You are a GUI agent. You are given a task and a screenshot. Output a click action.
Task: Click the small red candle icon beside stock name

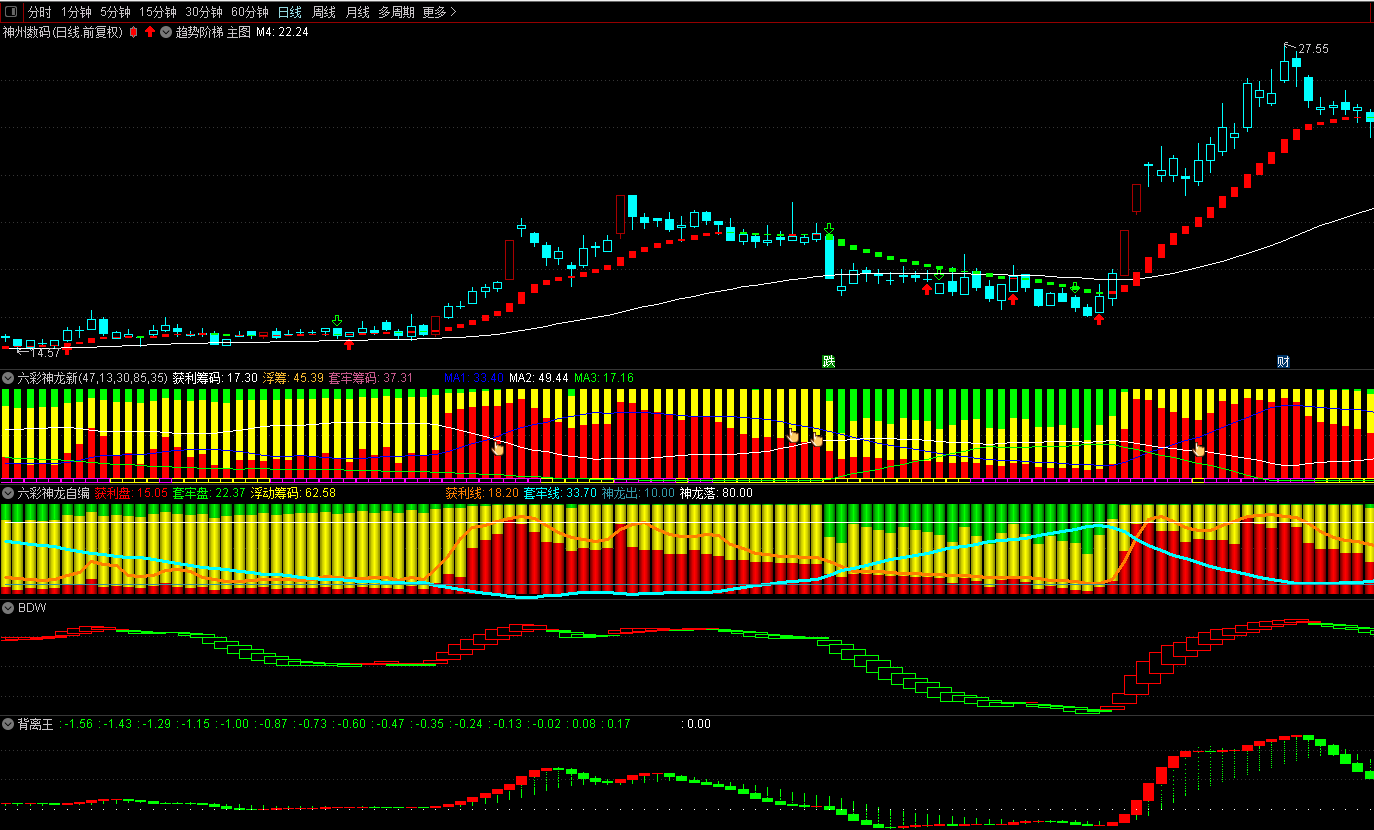[x=133, y=32]
